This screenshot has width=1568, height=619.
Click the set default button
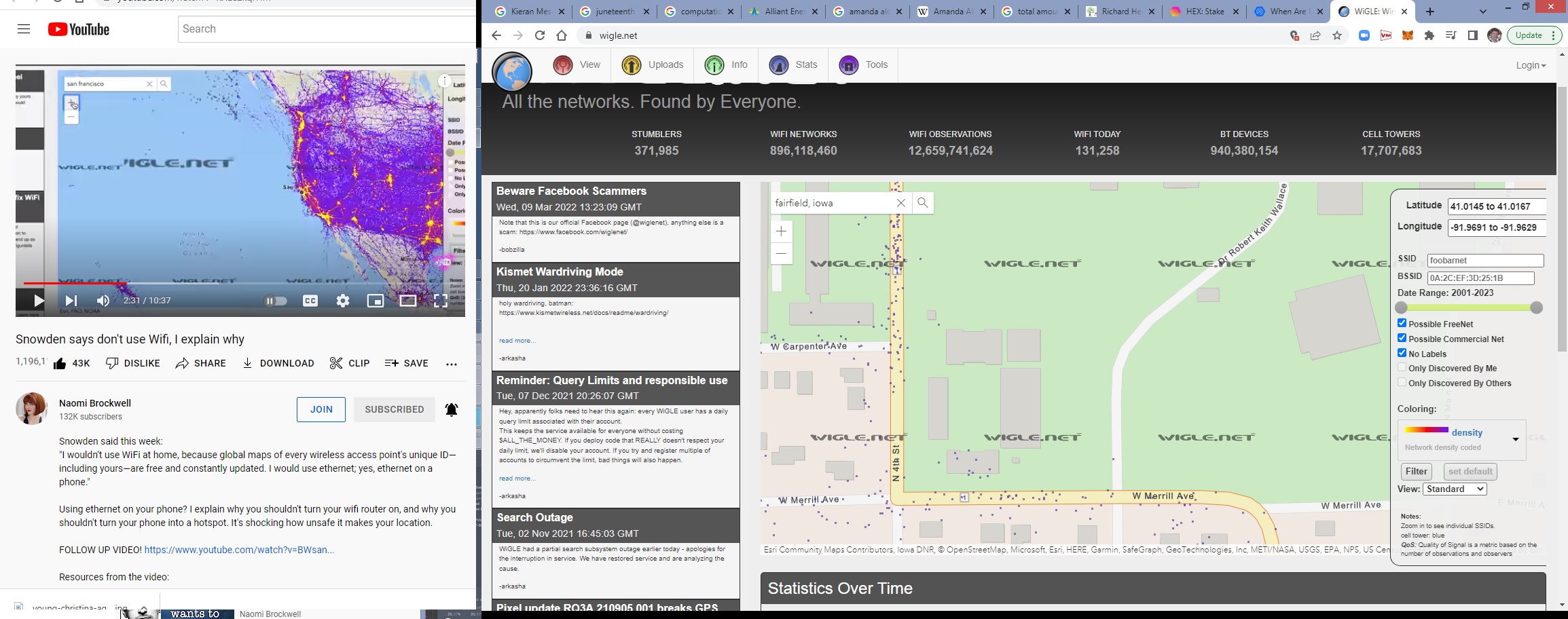[x=1470, y=472]
